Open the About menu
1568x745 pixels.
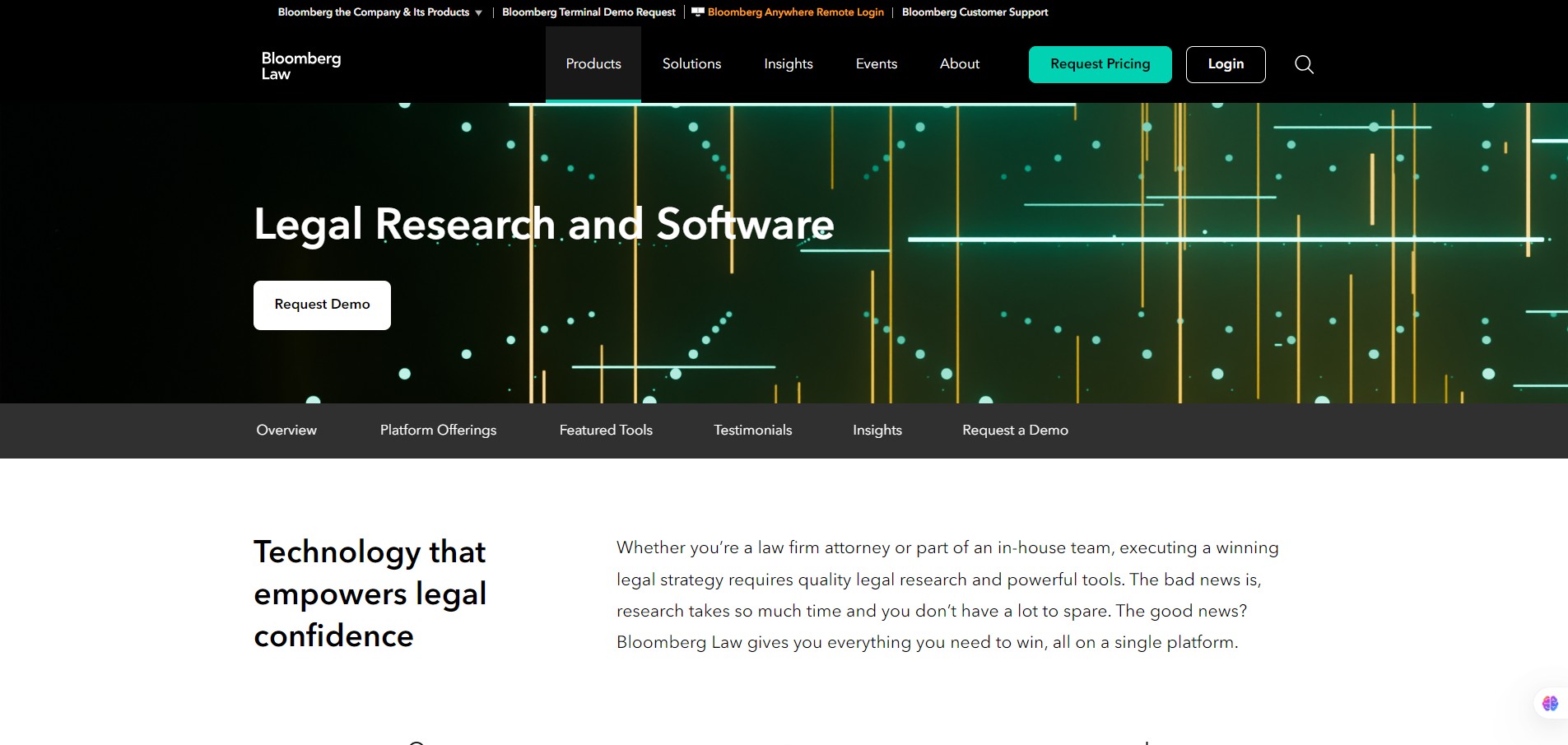960,64
